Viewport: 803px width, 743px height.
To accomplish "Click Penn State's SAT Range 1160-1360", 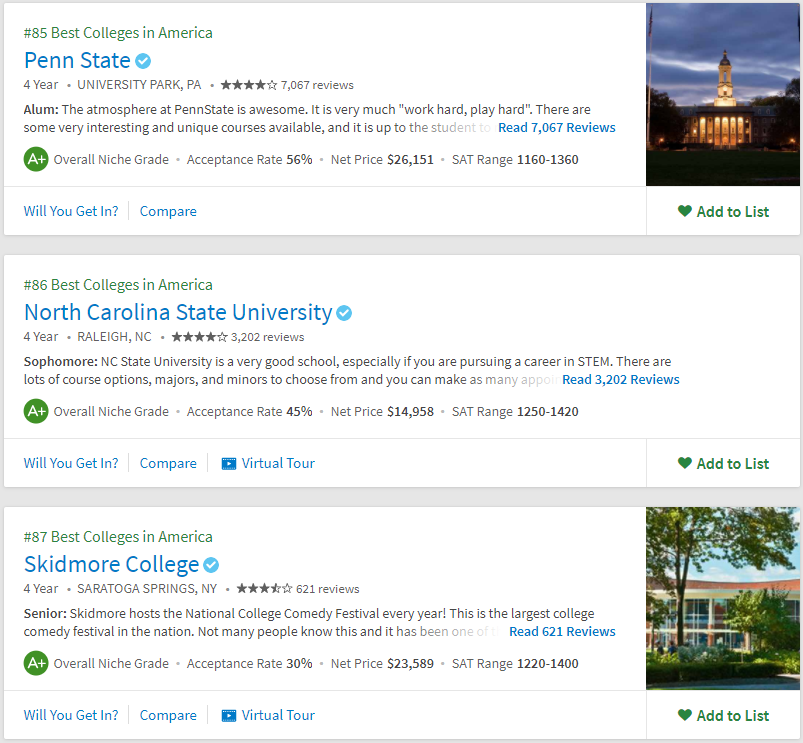I will (x=515, y=160).
